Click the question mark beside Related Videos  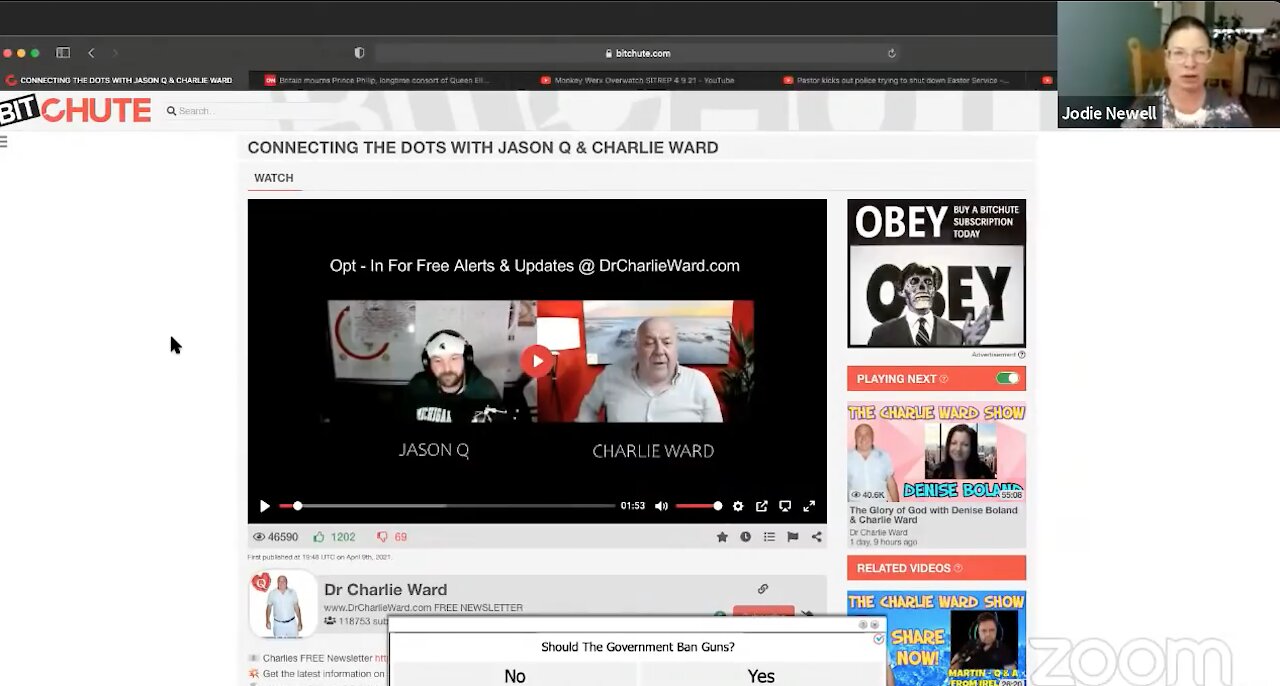click(x=958, y=569)
